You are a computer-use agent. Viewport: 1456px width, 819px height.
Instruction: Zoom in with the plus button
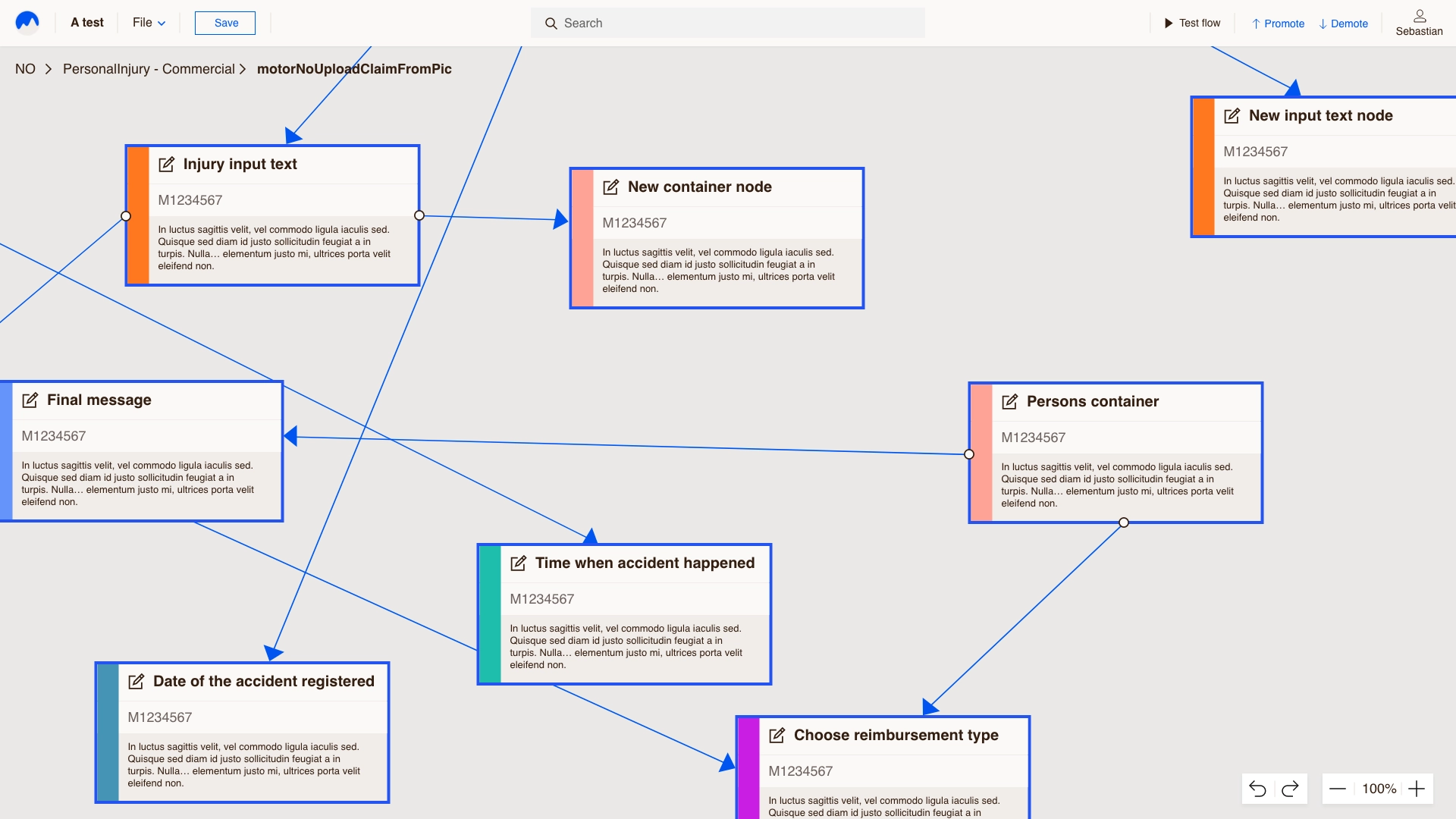pos(1417,789)
